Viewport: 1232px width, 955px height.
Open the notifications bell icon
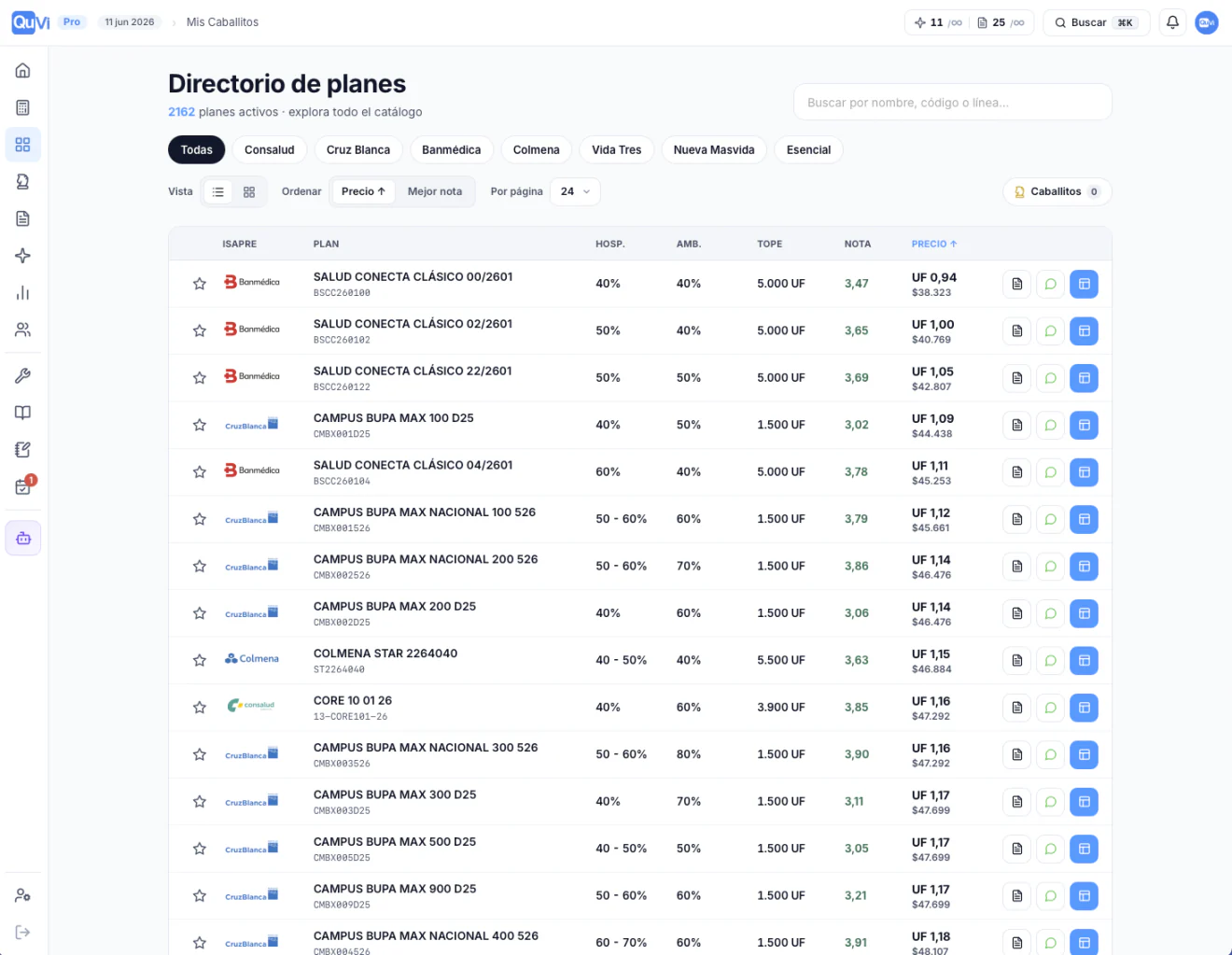coord(1172,22)
